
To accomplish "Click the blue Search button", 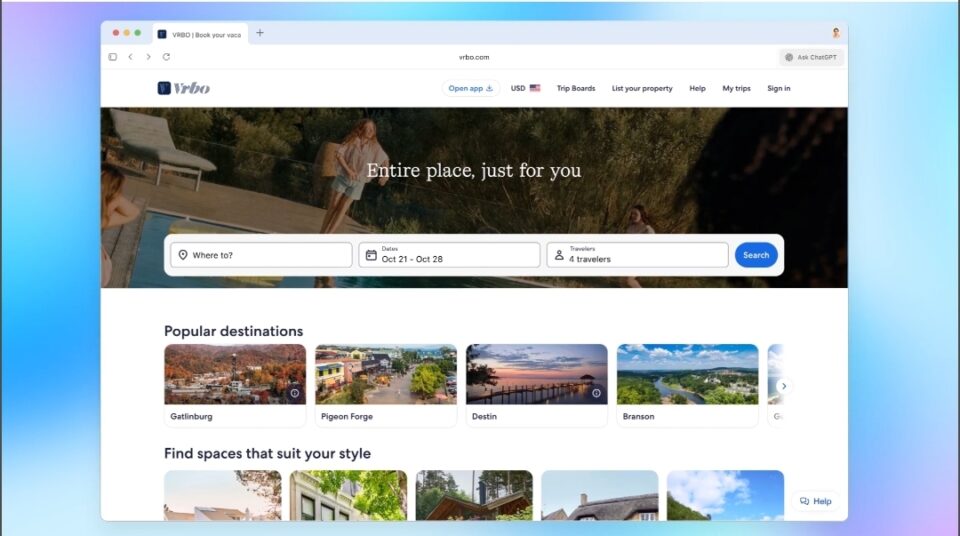I will [756, 255].
